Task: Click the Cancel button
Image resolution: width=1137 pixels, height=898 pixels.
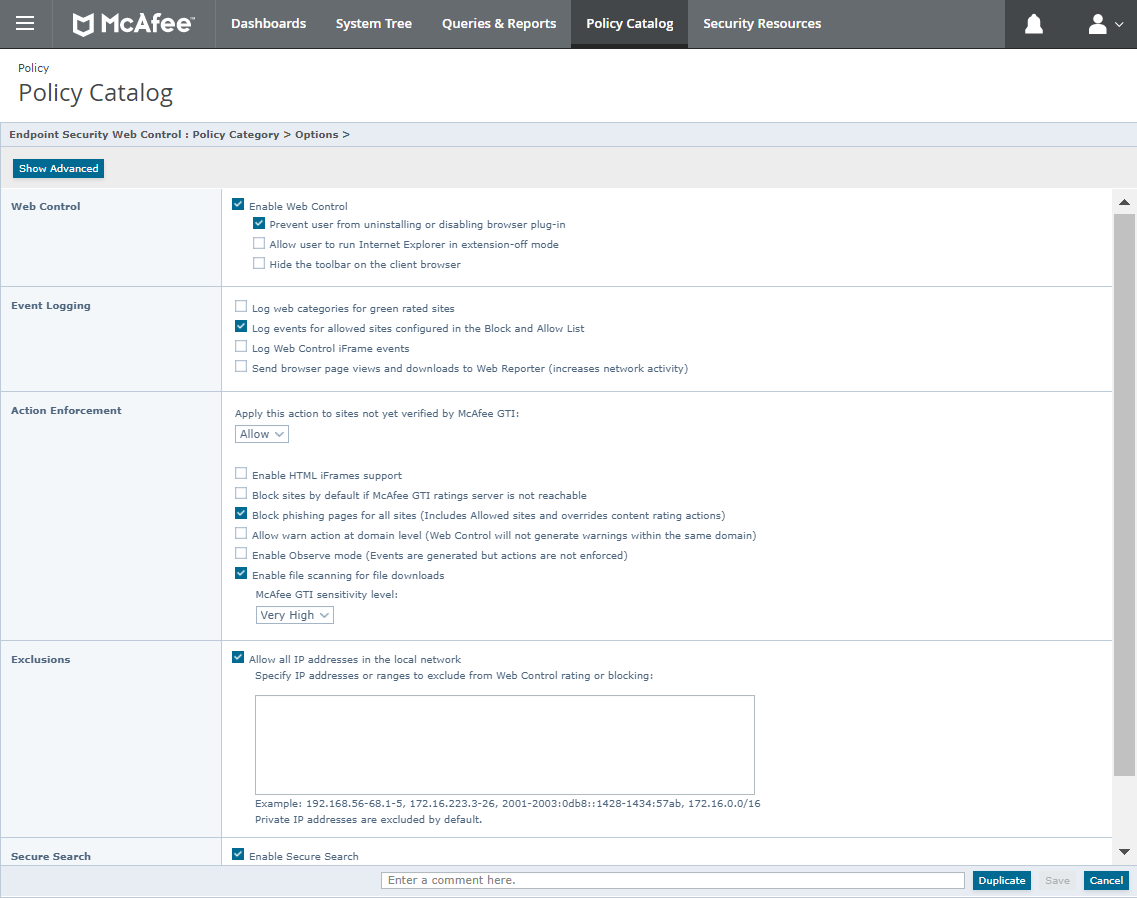Action: click(1106, 881)
